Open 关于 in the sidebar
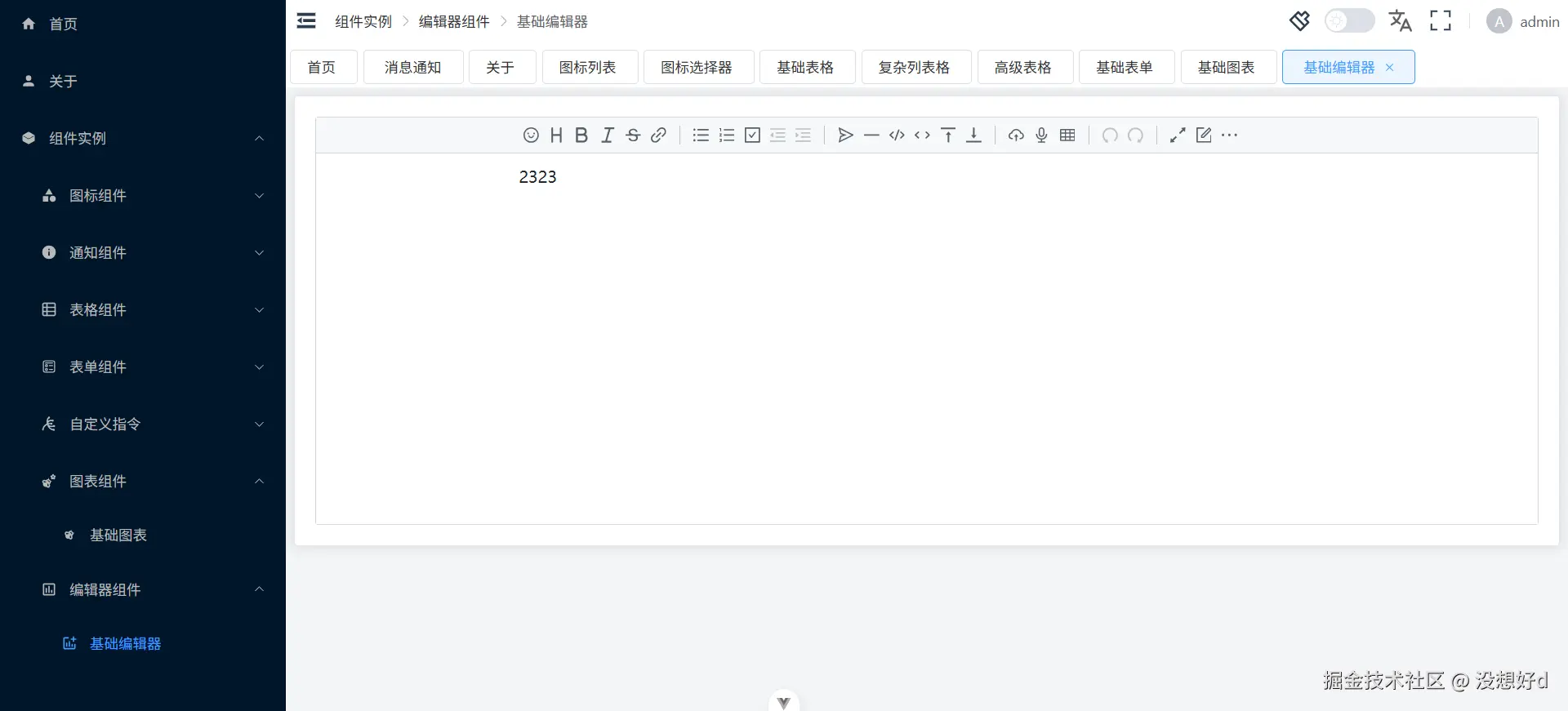Screen dimensions: 1568x711 click(143, 82)
